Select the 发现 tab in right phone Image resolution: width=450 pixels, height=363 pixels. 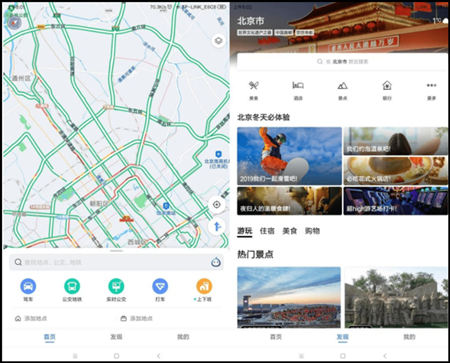(342, 337)
